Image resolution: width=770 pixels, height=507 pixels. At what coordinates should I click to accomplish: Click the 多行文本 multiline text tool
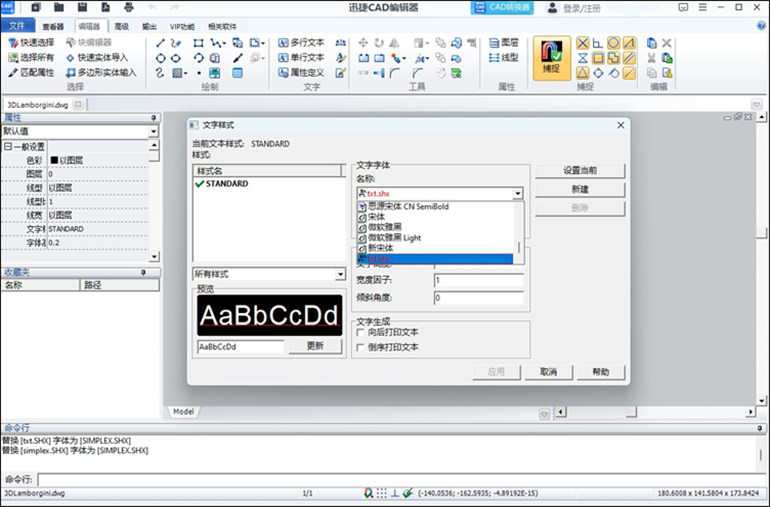point(301,43)
